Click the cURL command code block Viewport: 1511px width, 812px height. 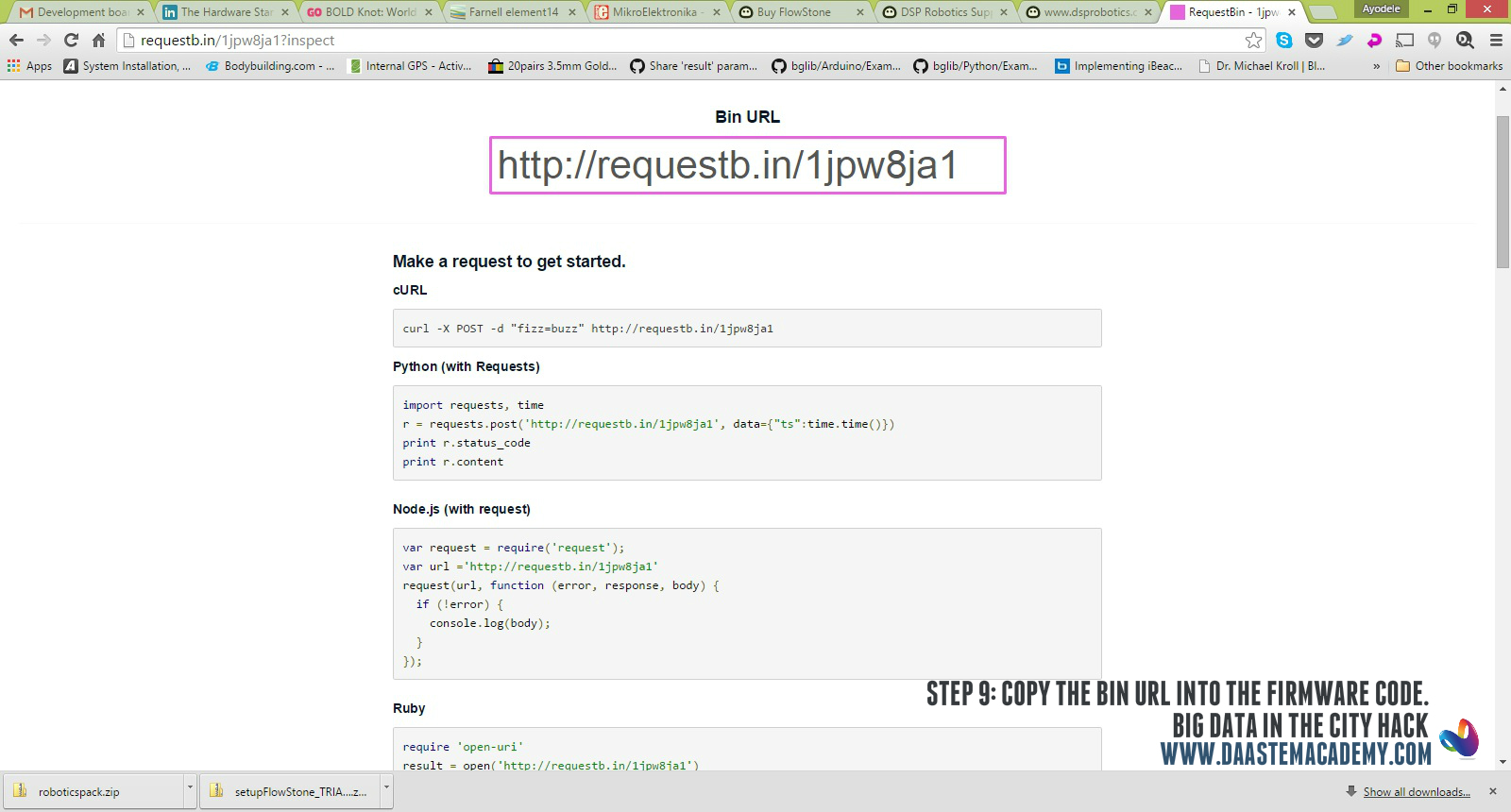tap(747, 329)
